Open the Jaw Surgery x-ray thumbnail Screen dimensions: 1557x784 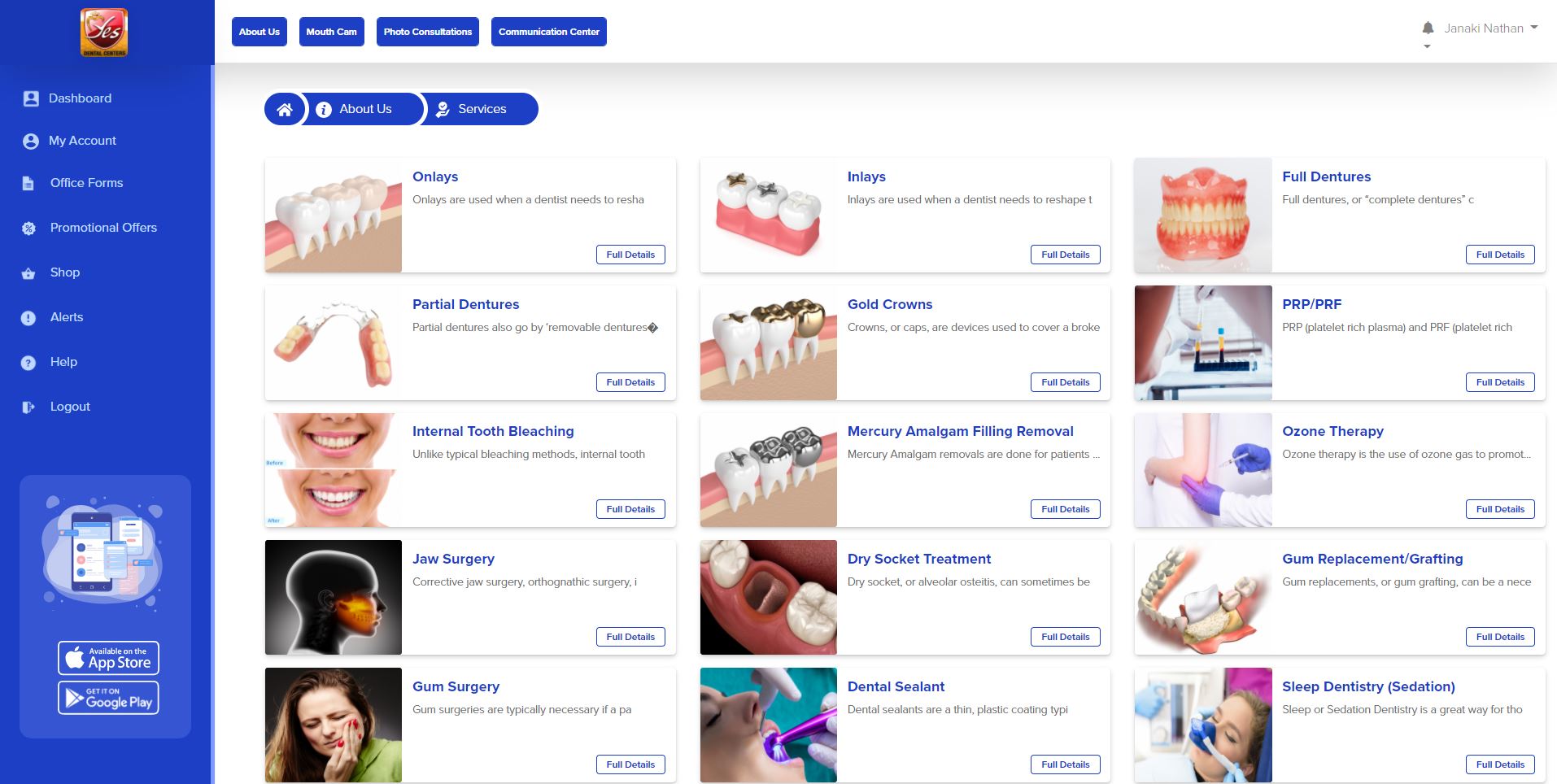(x=333, y=598)
